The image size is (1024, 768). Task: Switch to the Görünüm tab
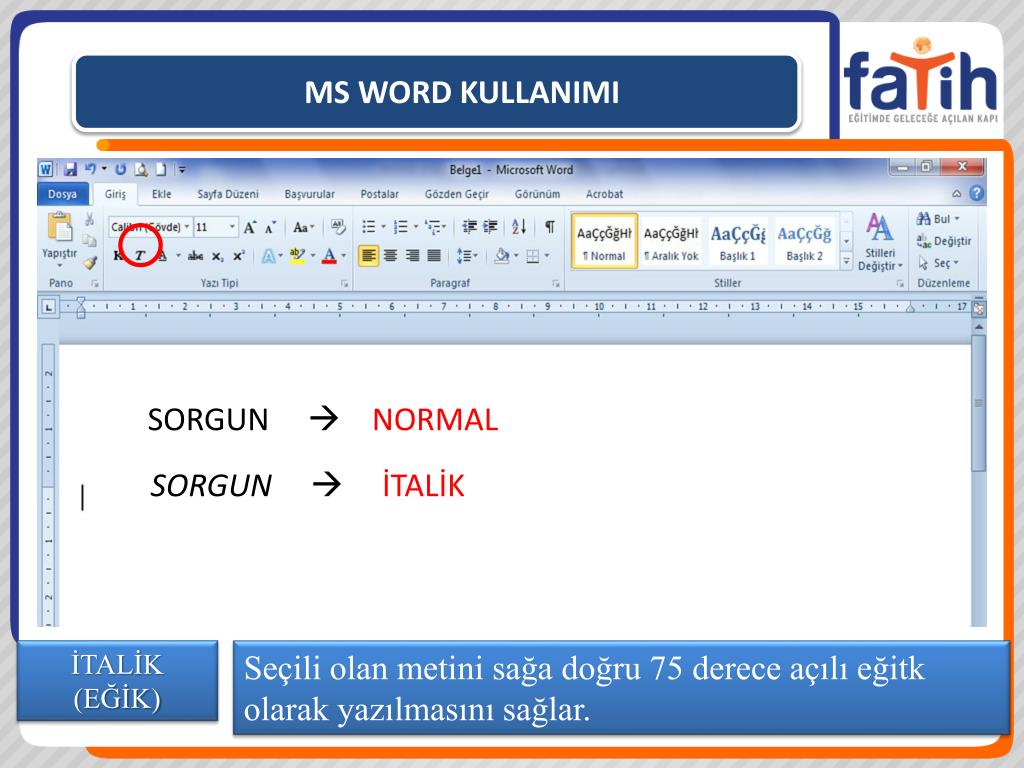coord(537,194)
